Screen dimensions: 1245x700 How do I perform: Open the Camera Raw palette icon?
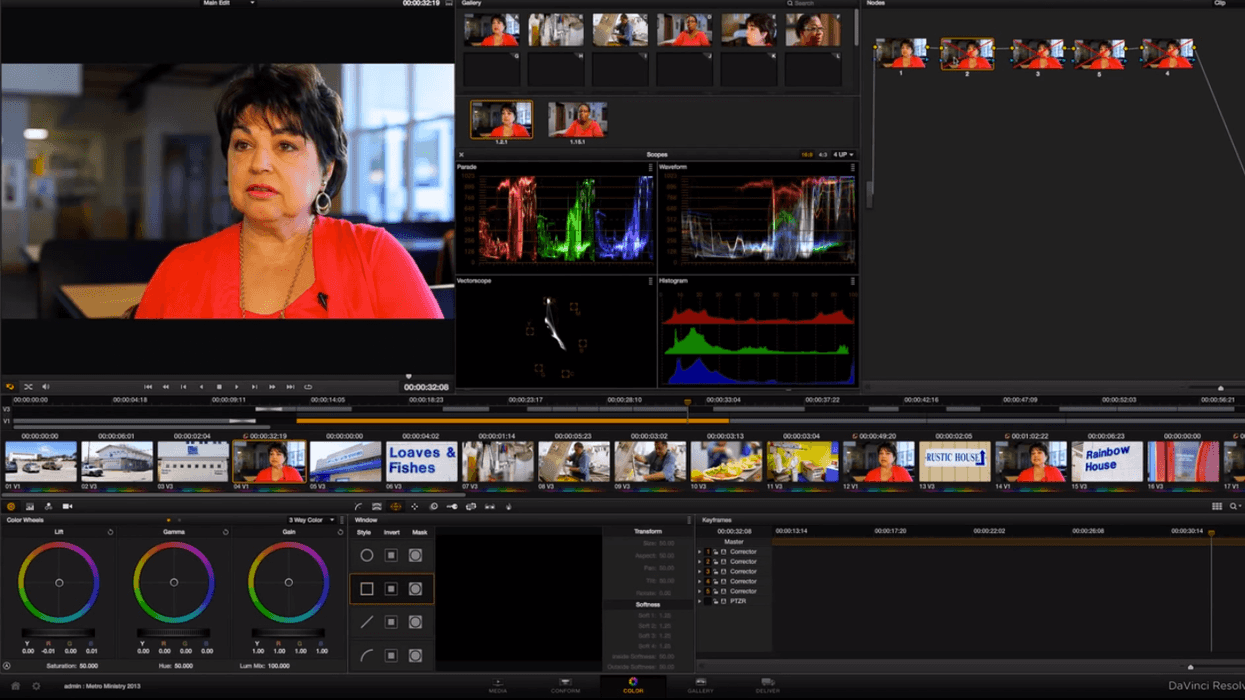click(x=67, y=507)
